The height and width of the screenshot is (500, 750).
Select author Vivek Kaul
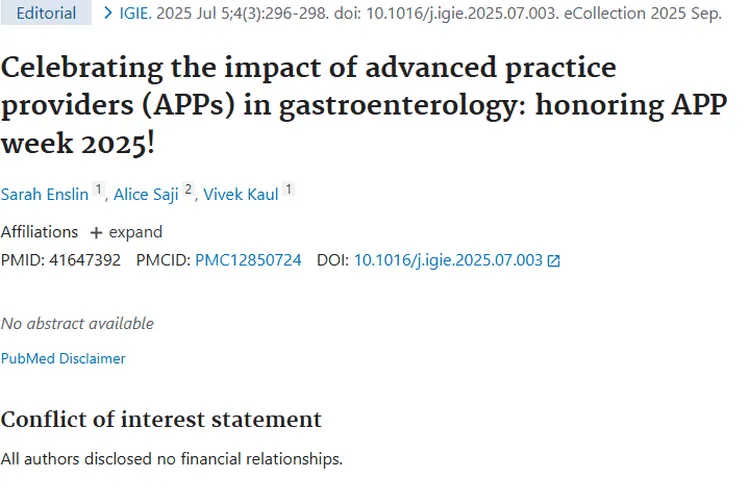pos(240,194)
